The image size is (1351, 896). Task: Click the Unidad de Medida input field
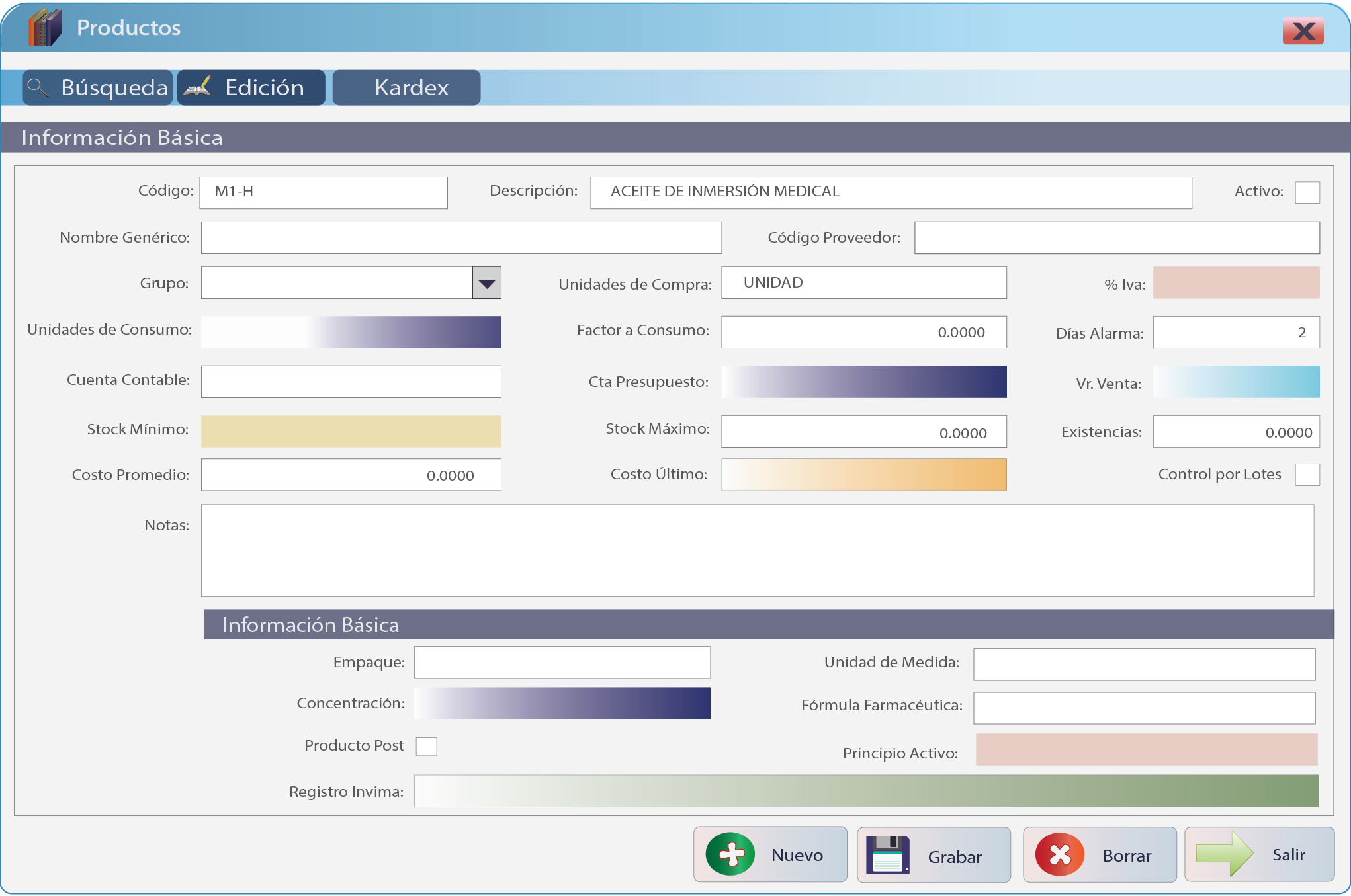(x=1144, y=664)
